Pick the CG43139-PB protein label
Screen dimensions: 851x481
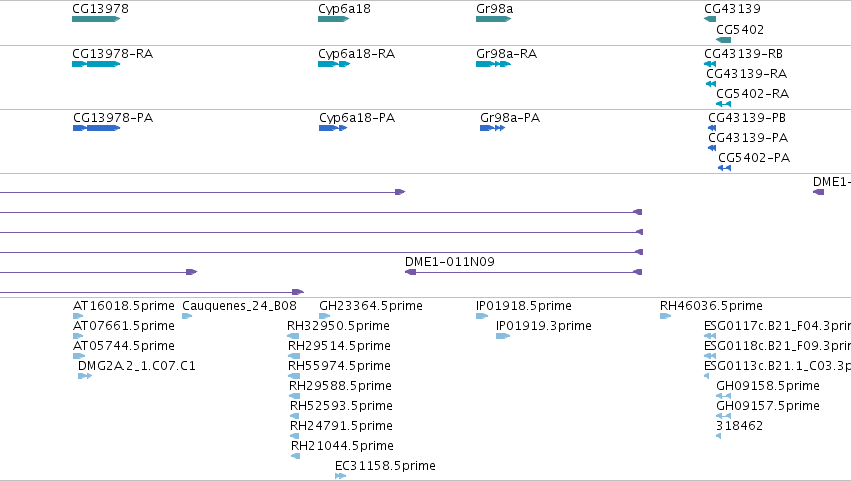coord(747,118)
